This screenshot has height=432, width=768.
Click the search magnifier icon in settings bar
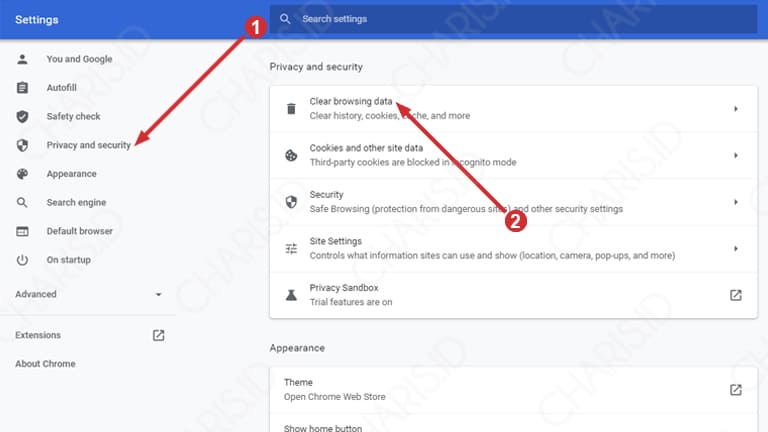[x=285, y=19]
